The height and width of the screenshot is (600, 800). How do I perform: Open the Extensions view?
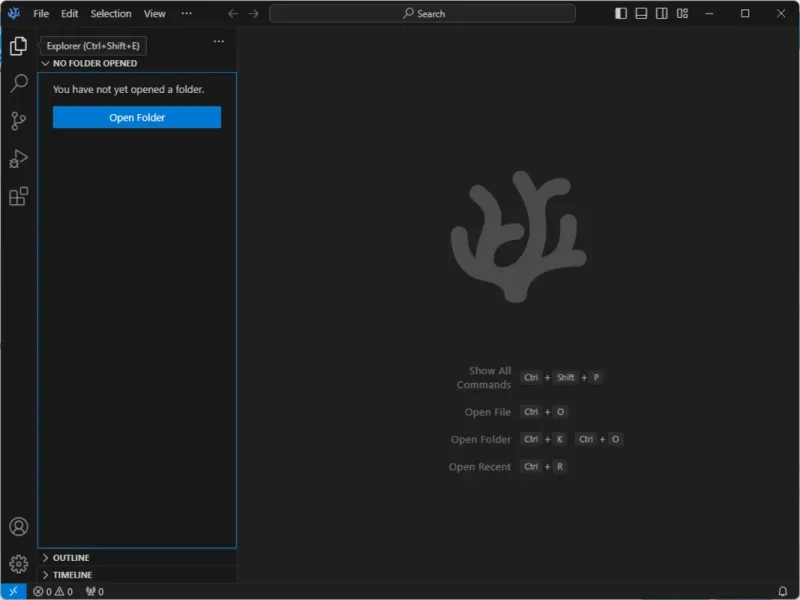click(x=18, y=196)
